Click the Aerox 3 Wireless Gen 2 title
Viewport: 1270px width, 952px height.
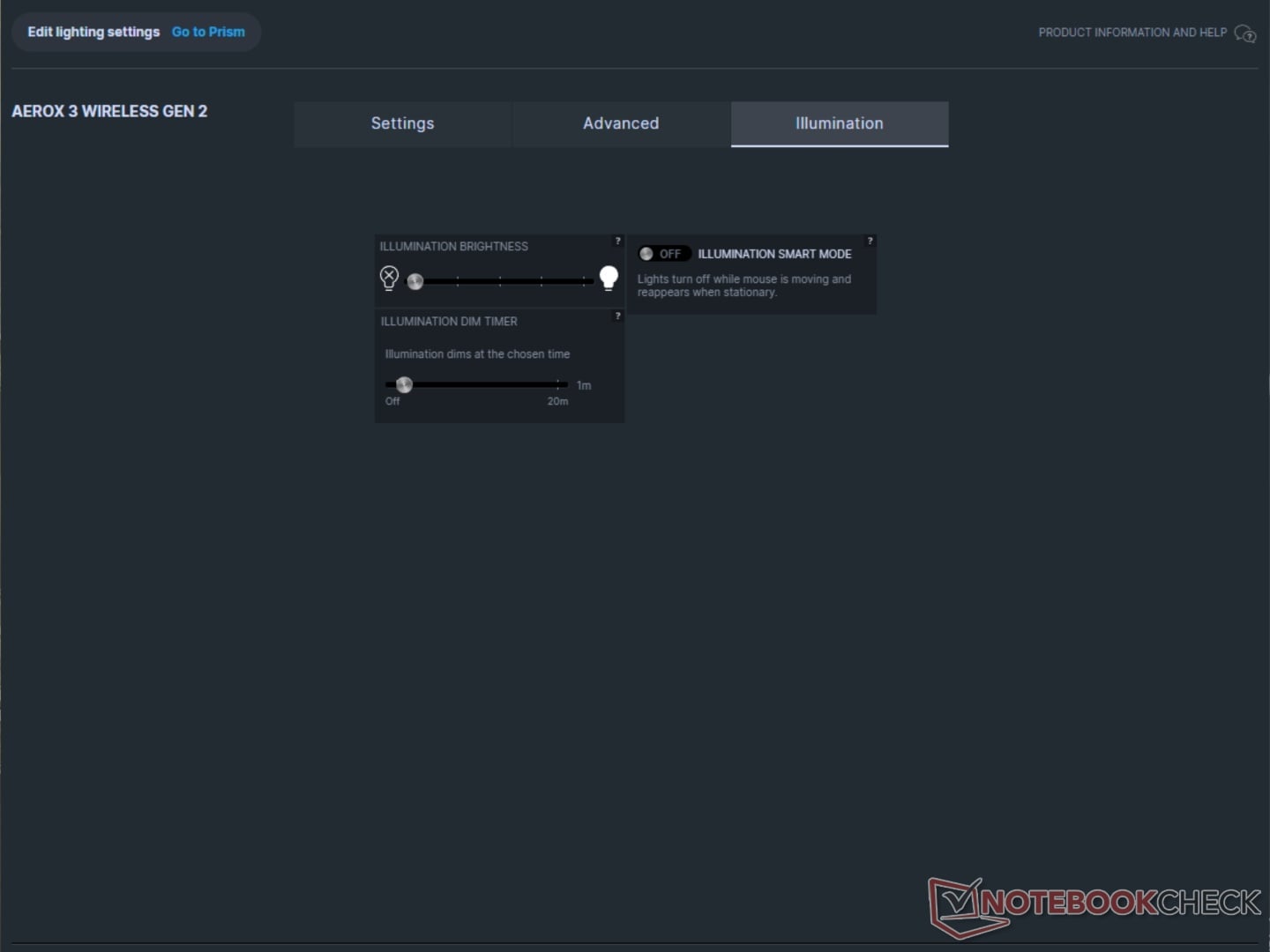[x=109, y=111]
